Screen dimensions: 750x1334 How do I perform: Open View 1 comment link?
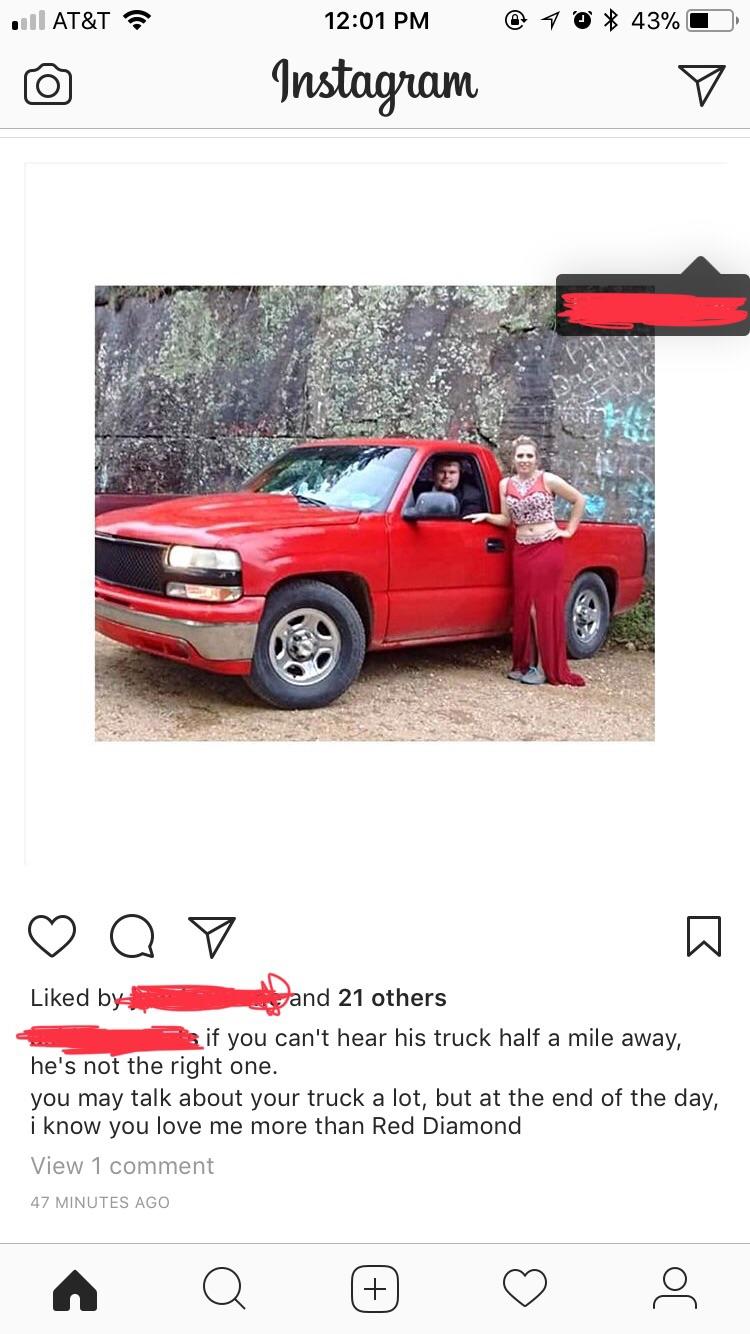pyautogui.click(x=122, y=1166)
